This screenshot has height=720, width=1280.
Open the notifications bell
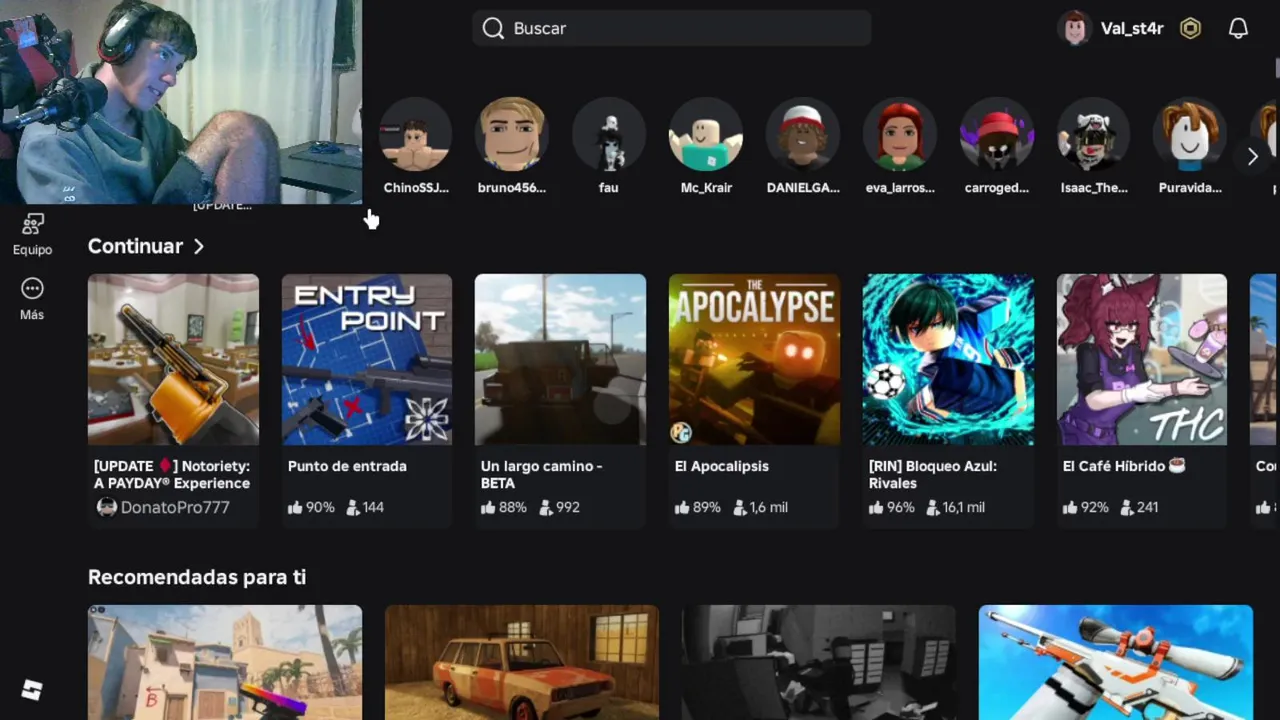pyautogui.click(x=1238, y=28)
